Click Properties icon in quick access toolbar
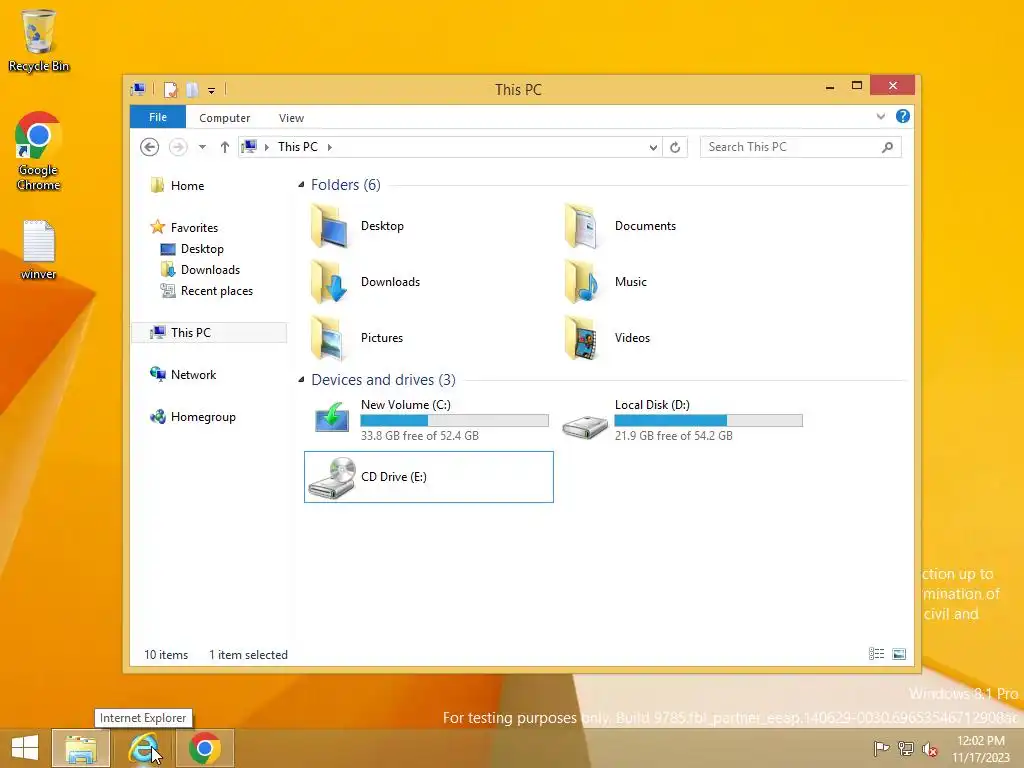Viewport: 1024px width, 768px height. tap(170, 89)
